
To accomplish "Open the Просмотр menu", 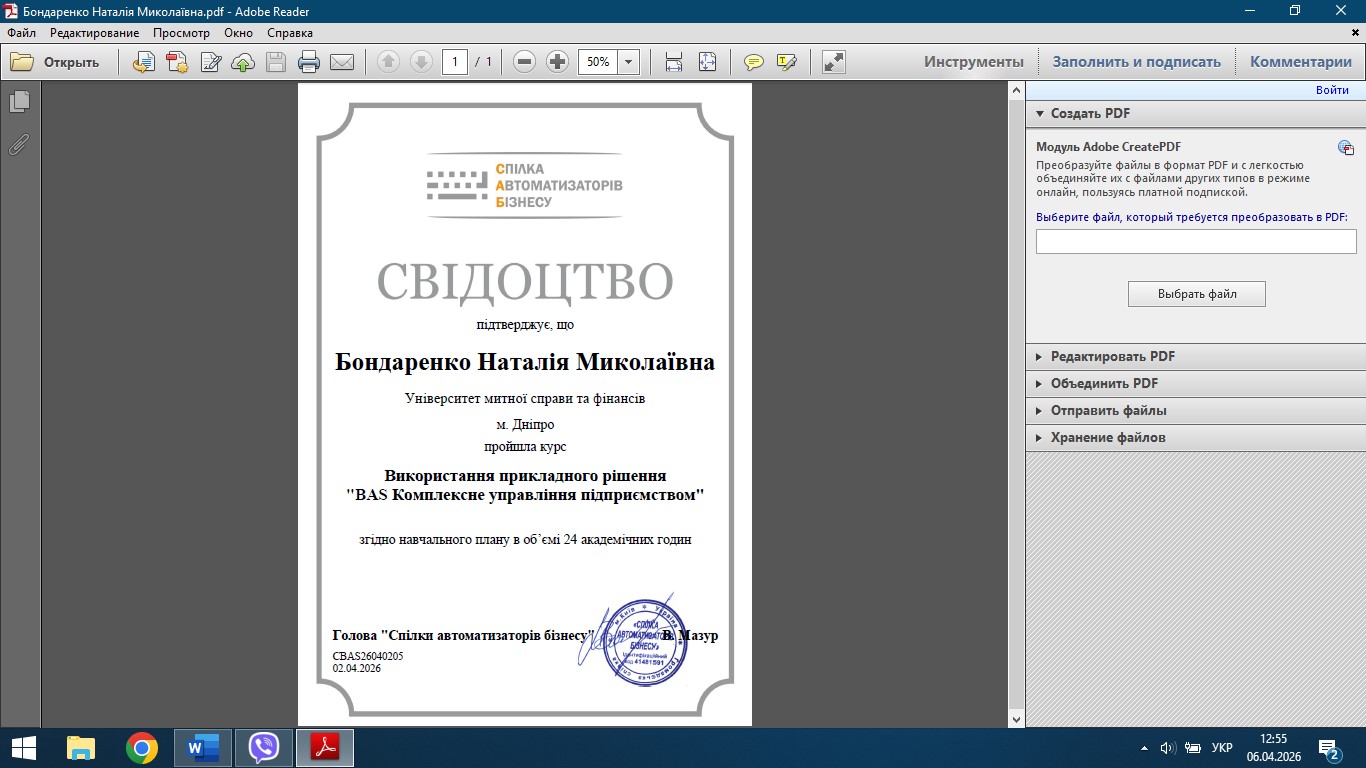I will point(181,33).
